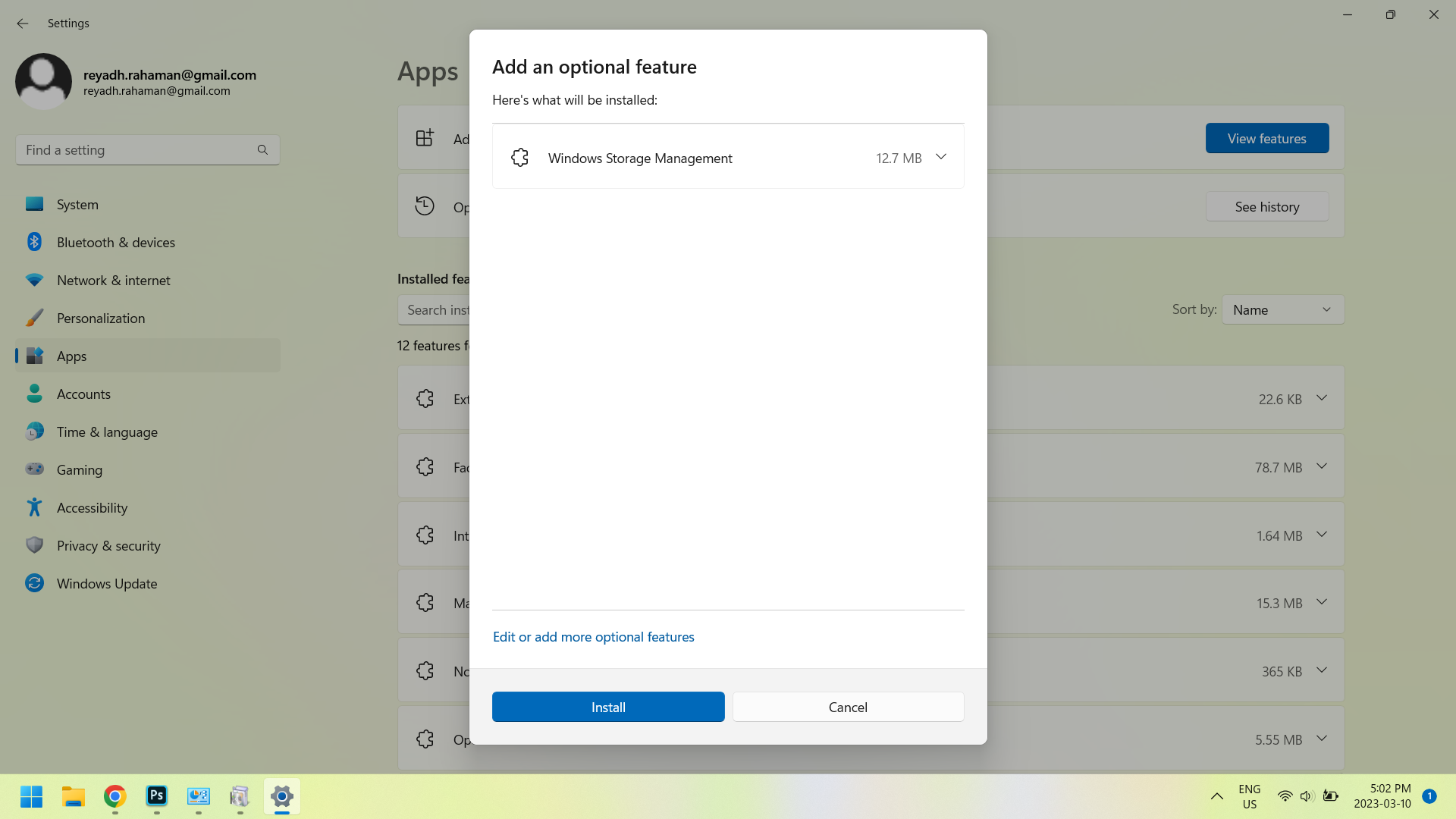
Task: Expand the 78.7 MB feature row
Action: coord(1321,466)
